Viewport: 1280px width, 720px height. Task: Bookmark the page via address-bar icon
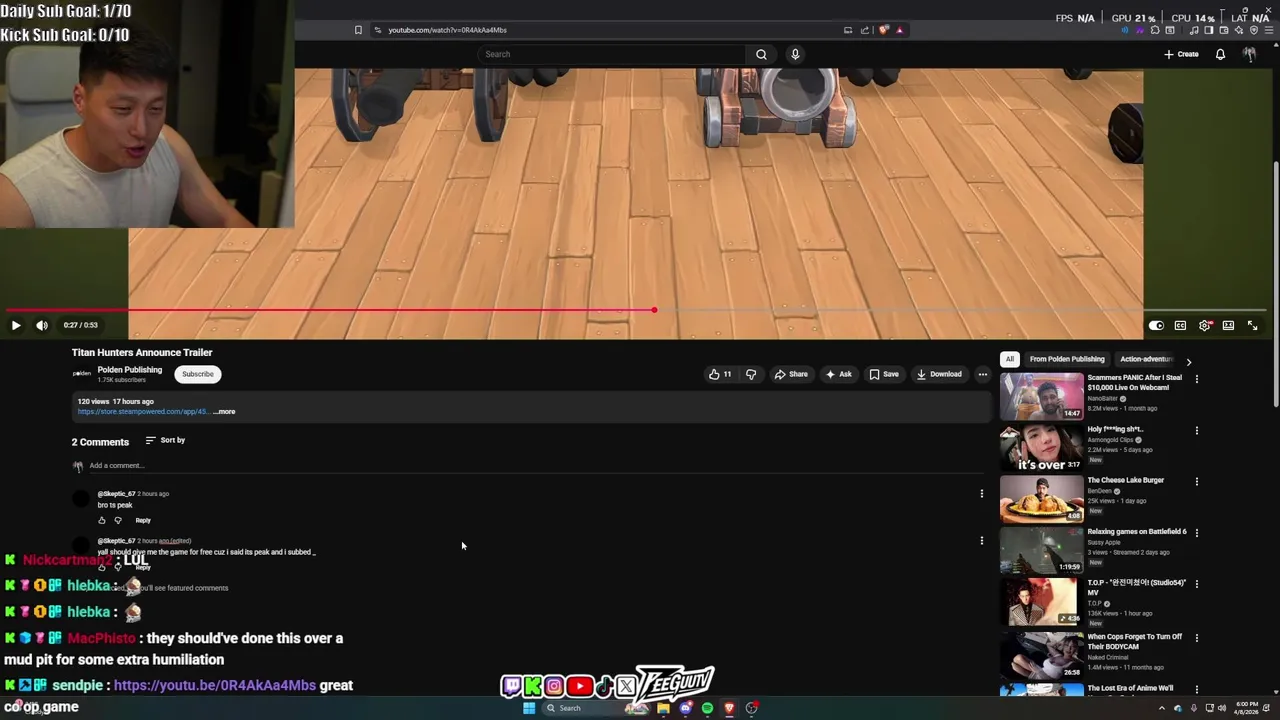click(x=358, y=30)
